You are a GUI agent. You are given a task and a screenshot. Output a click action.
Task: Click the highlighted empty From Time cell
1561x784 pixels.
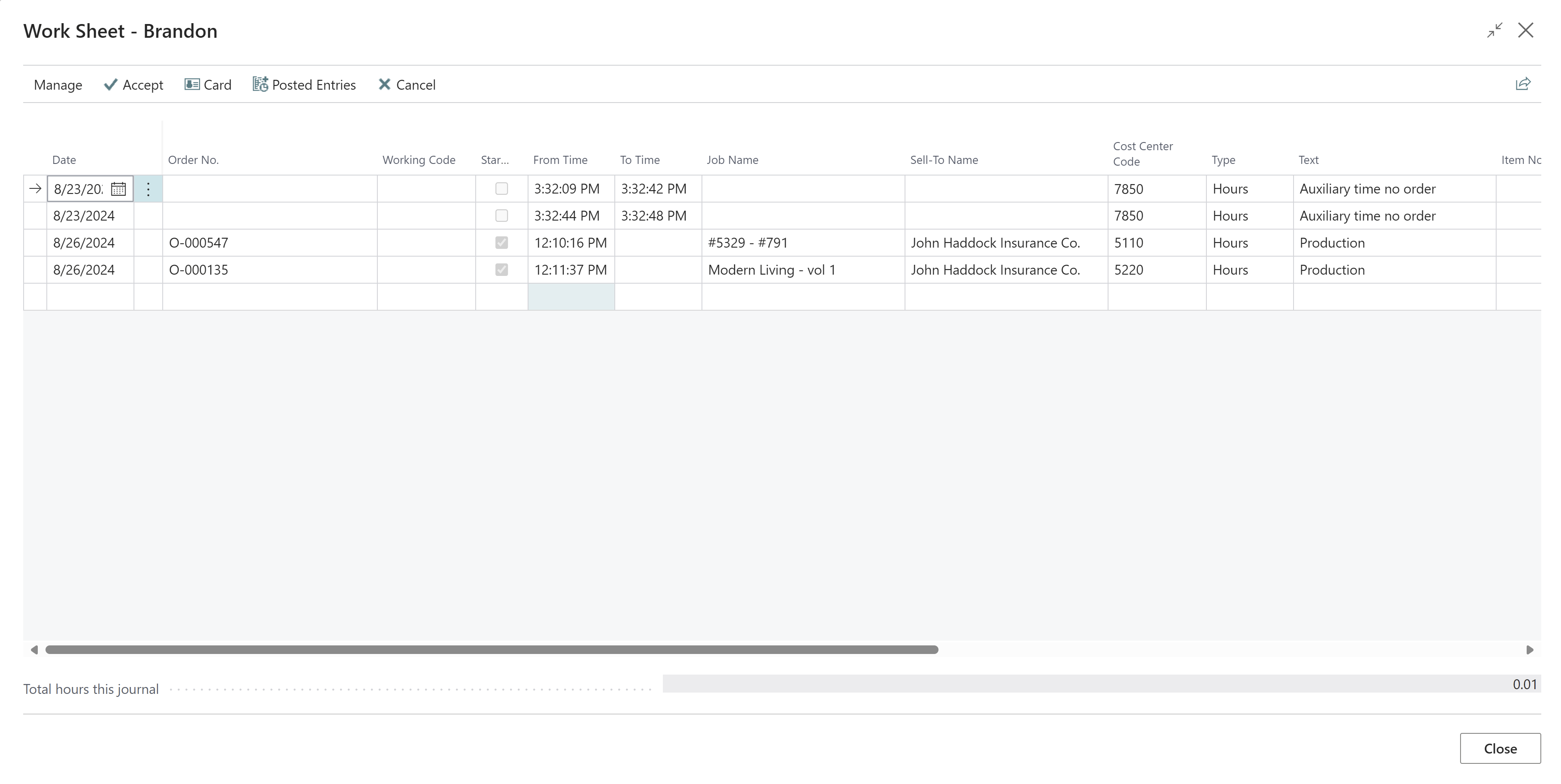coord(571,297)
